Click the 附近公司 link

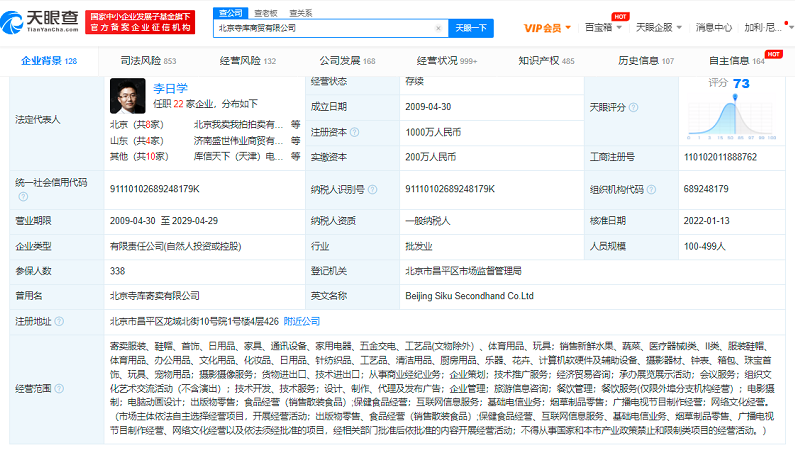coord(302,321)
